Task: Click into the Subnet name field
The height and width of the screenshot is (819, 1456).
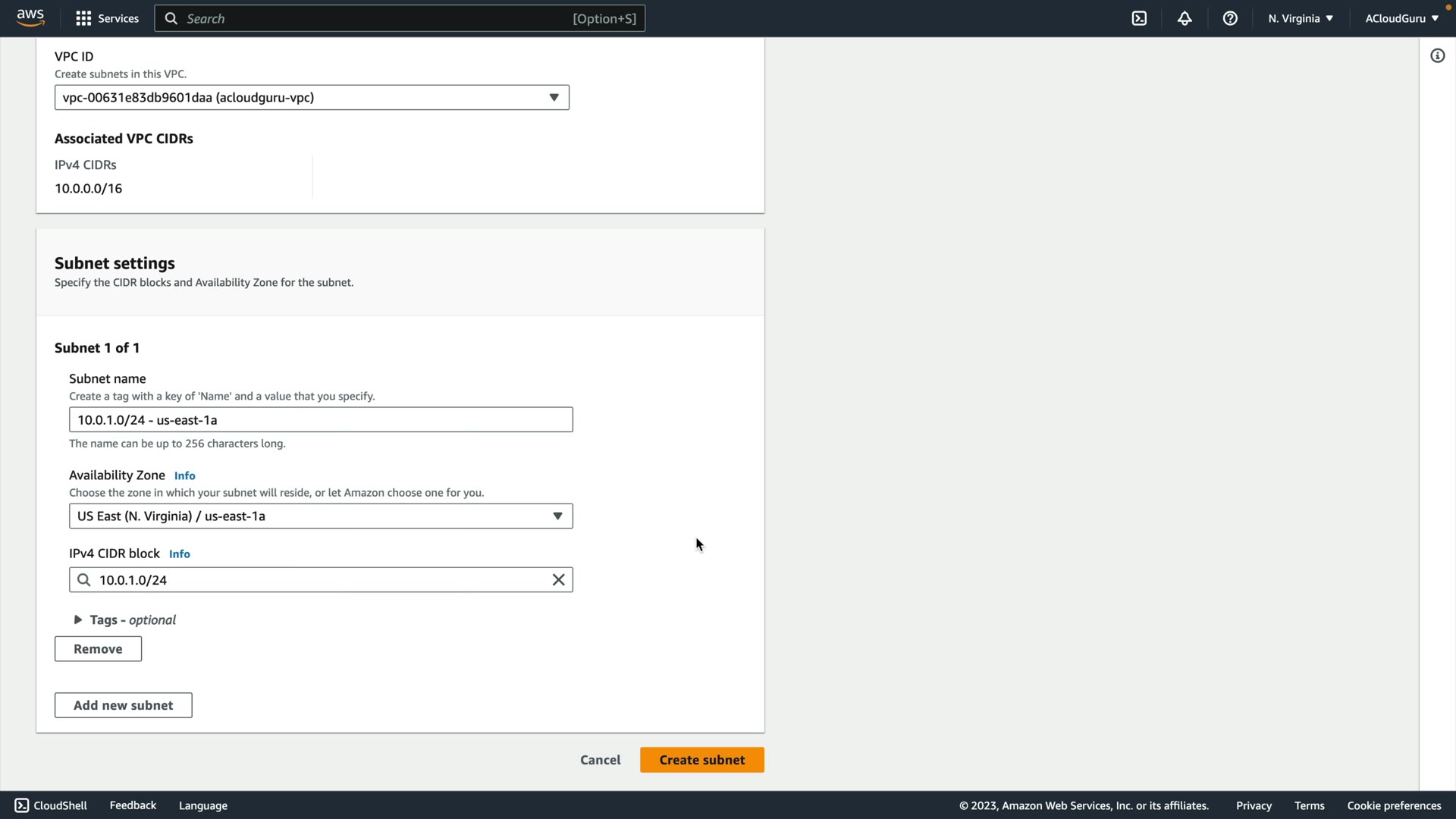Action: 321,420
